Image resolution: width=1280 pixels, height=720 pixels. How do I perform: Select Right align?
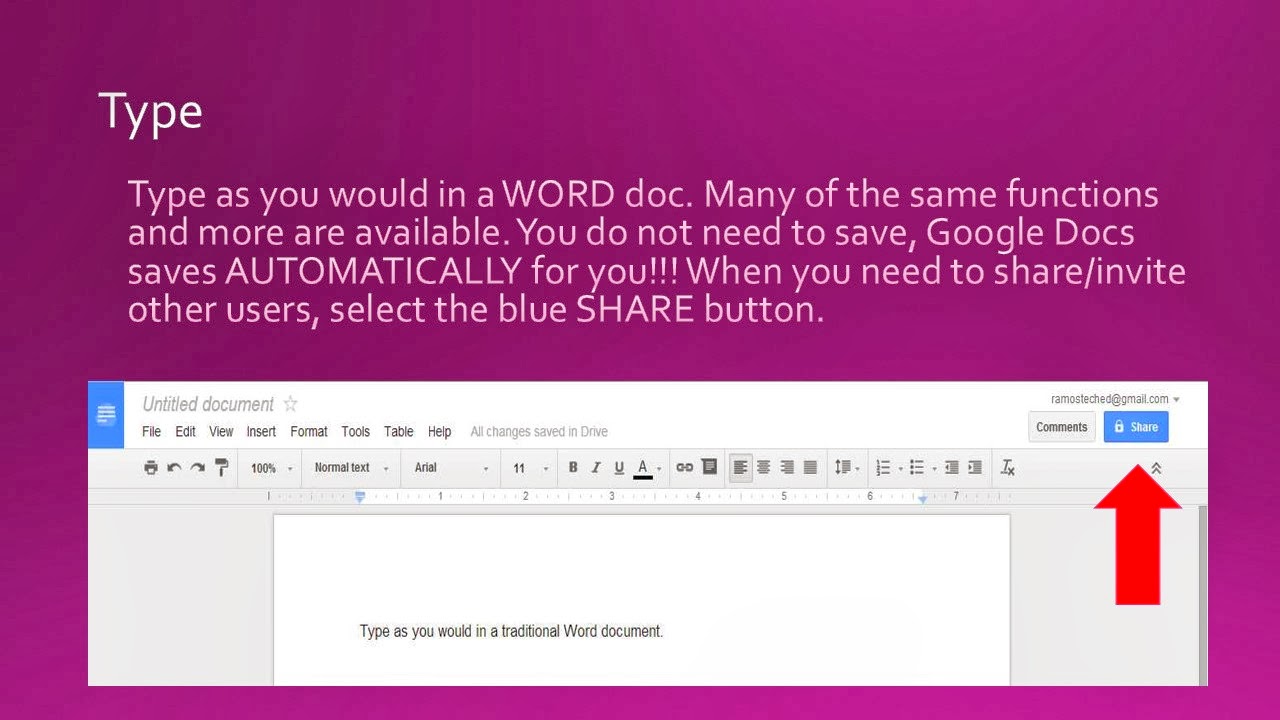tap(787, 467)
